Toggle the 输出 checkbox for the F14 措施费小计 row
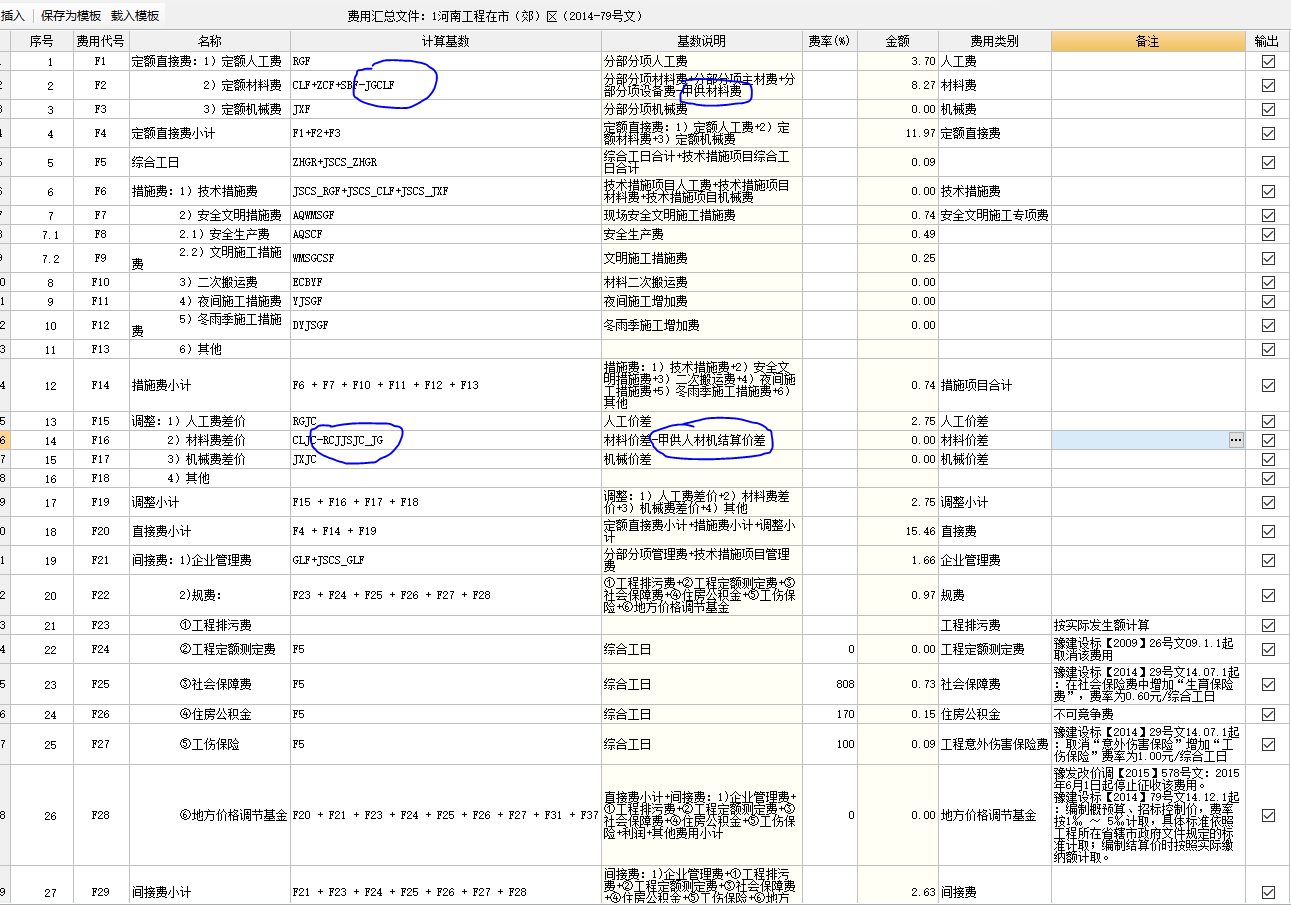This screenshot has height=905, width=1291. 1268,385
